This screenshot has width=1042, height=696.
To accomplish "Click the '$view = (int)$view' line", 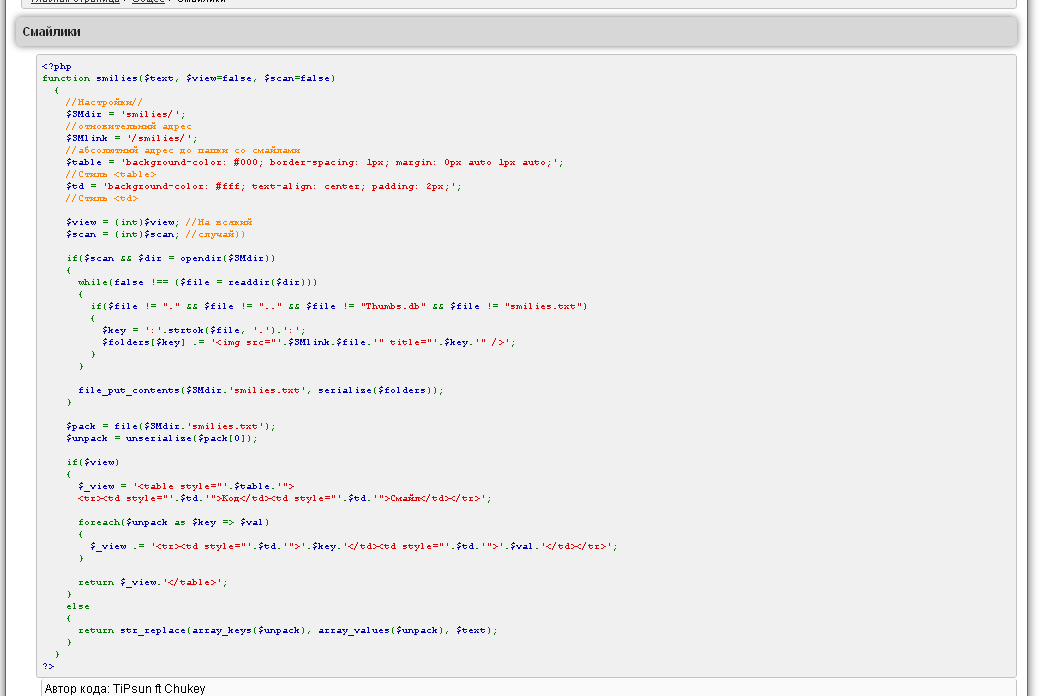I will pos(122,222).
